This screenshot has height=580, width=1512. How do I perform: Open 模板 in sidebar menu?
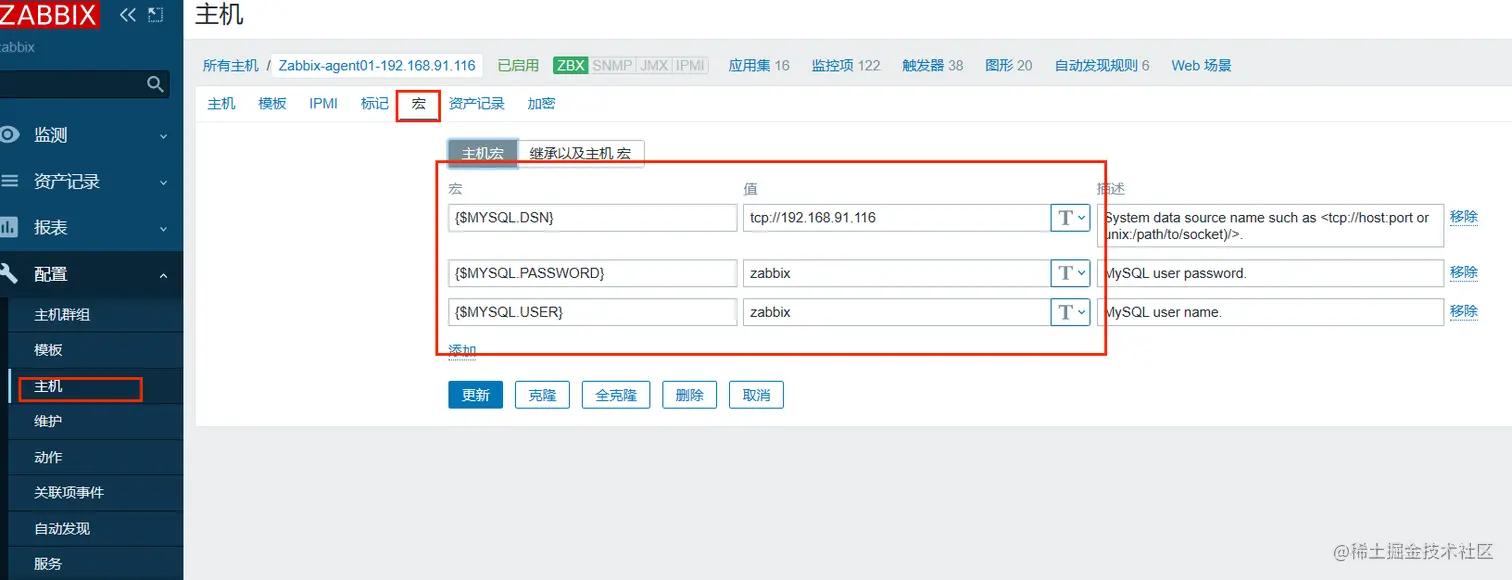(x=48, y=350)
